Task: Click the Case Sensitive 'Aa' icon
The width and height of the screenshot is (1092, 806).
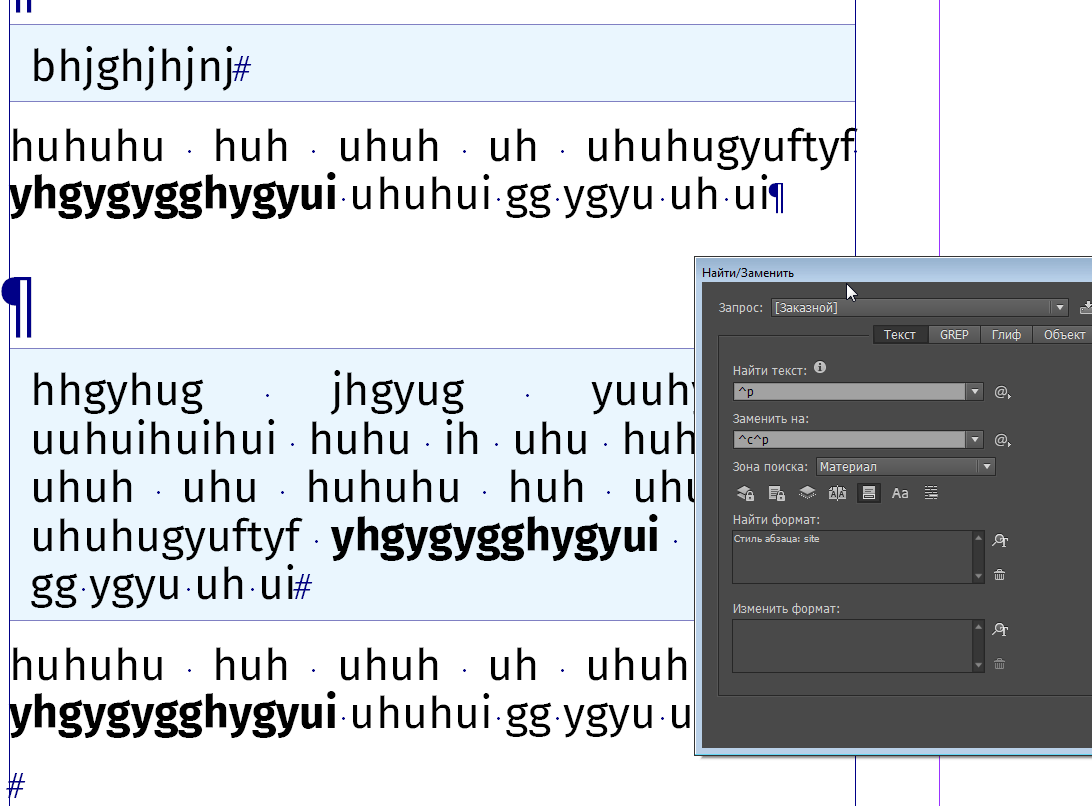Action: [900, 493]
